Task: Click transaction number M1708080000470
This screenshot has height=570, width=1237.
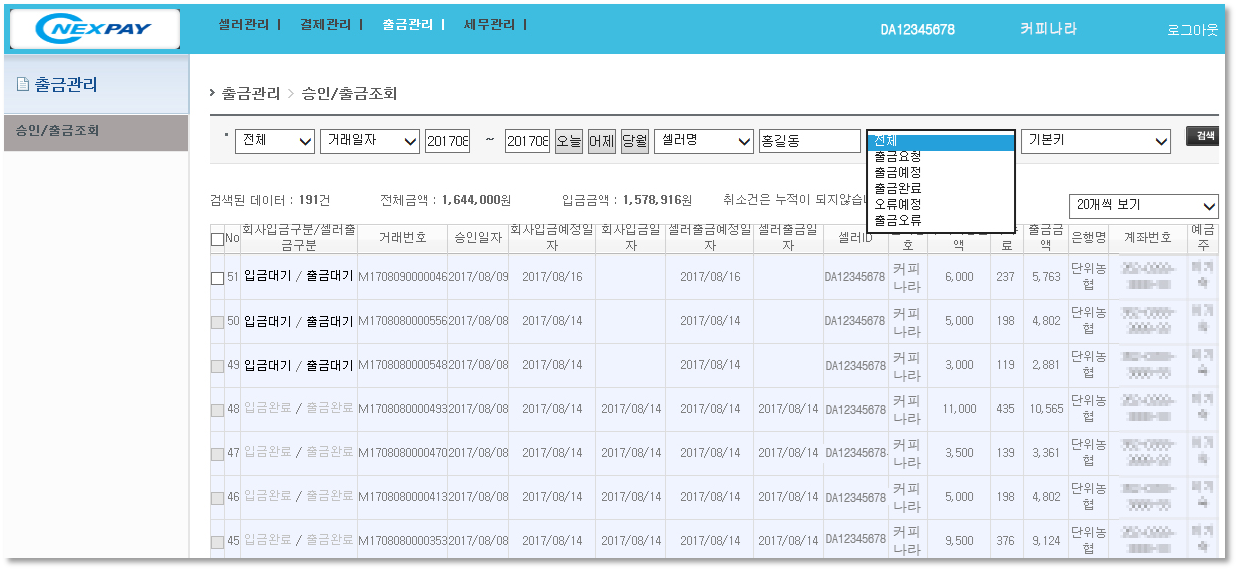Action: tap(402, 453)
